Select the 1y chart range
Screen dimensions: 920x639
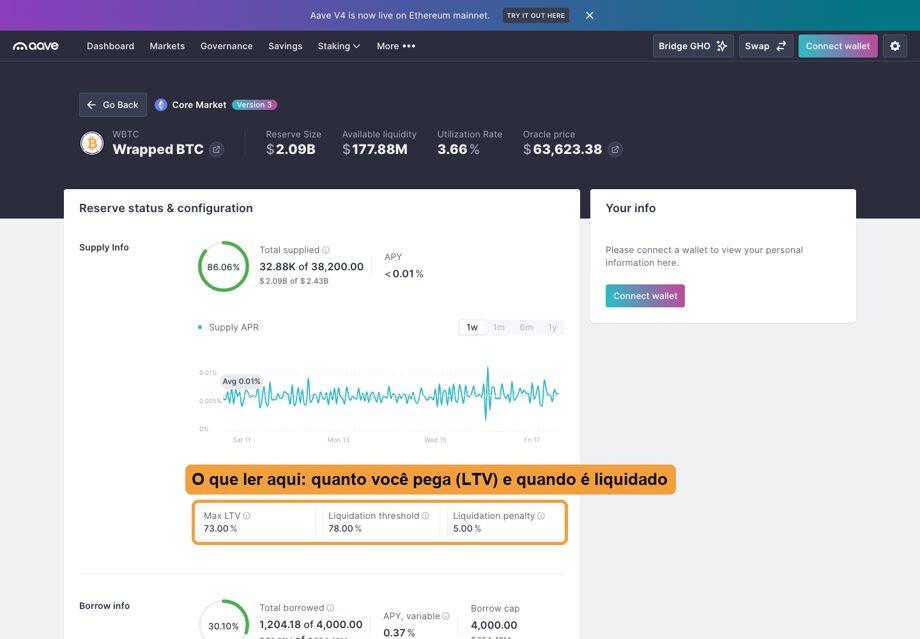click(x=552, y=327)
